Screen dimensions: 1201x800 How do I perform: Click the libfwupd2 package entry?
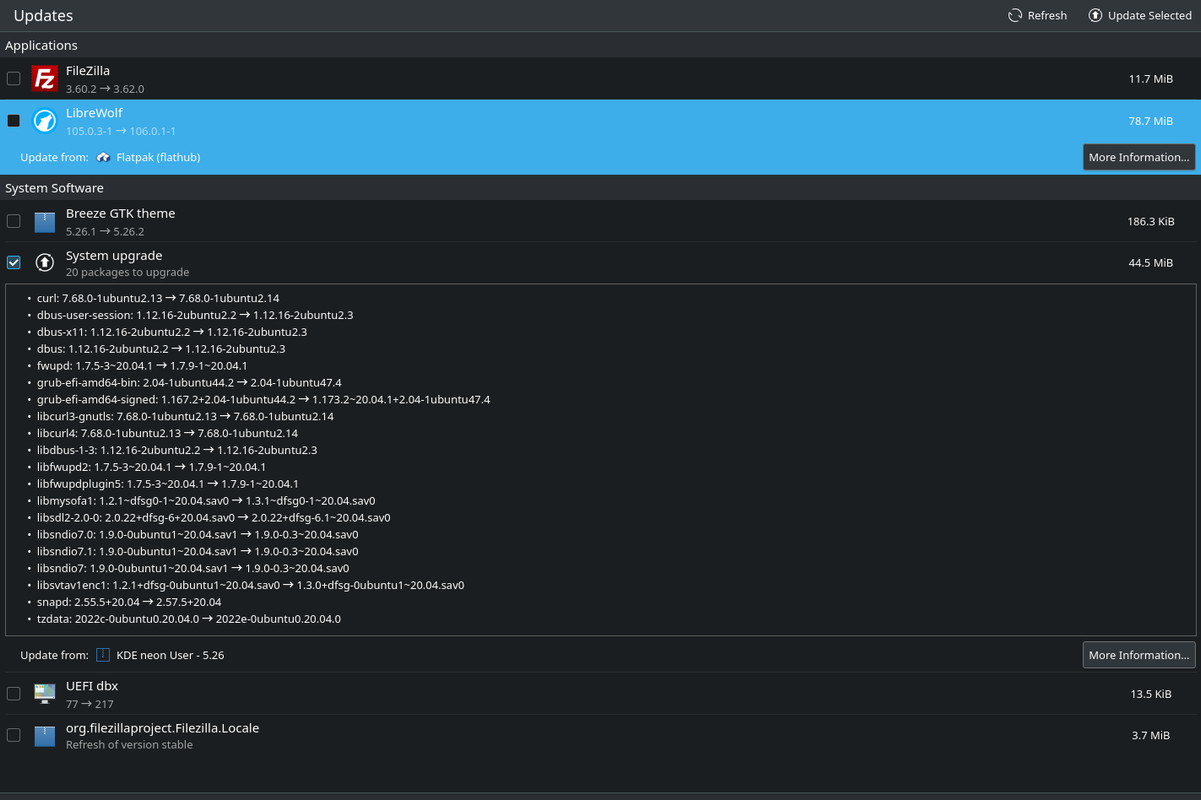[x=151, y=467]
